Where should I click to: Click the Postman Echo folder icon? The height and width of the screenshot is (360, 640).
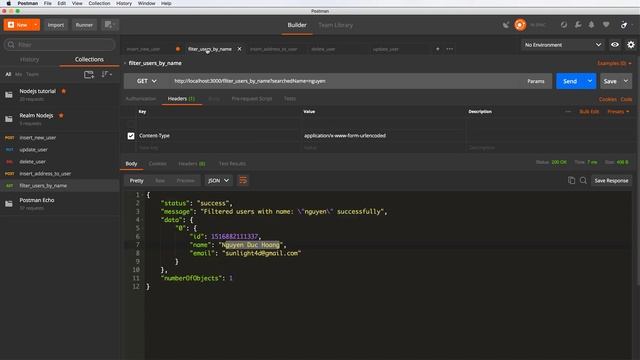9,204
